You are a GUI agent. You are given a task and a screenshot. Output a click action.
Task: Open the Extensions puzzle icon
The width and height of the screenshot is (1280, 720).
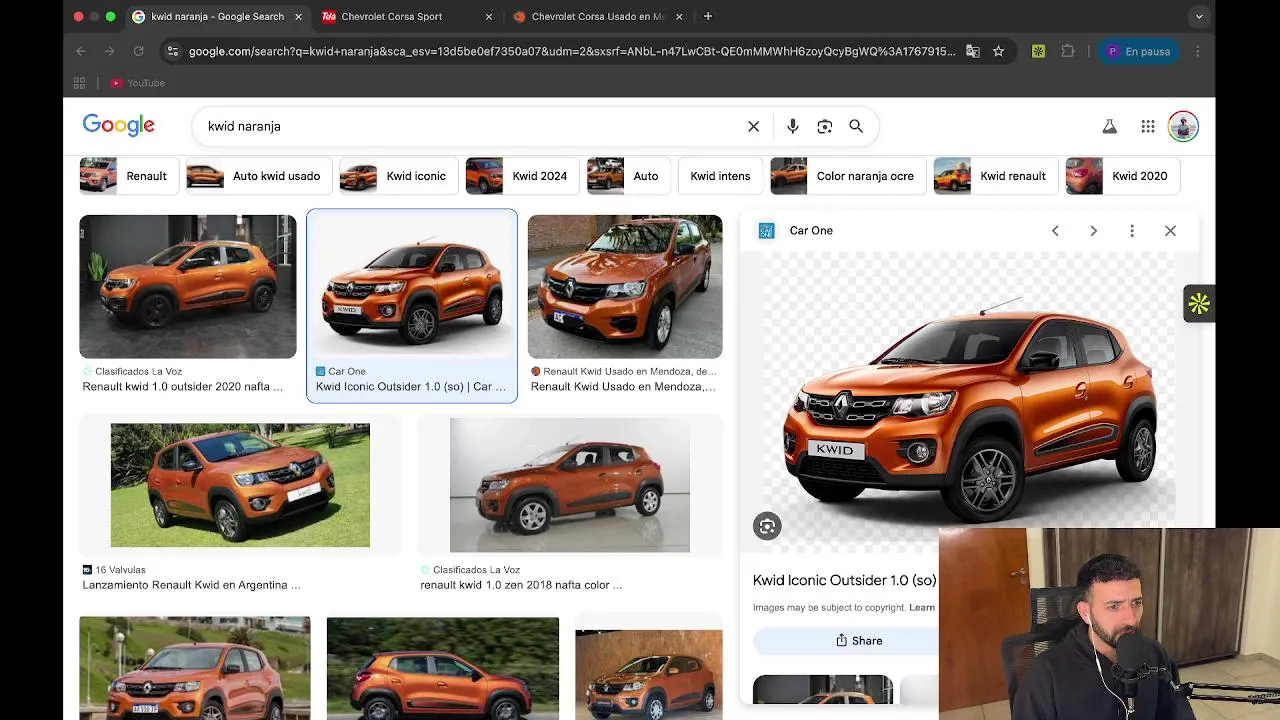point(1068,51)
